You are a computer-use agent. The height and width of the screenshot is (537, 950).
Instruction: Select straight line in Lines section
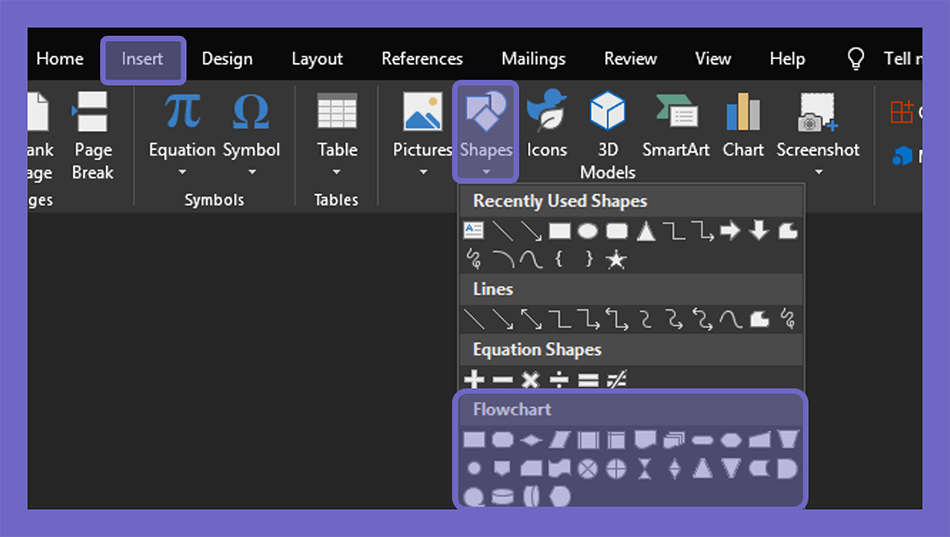[474, 319]
